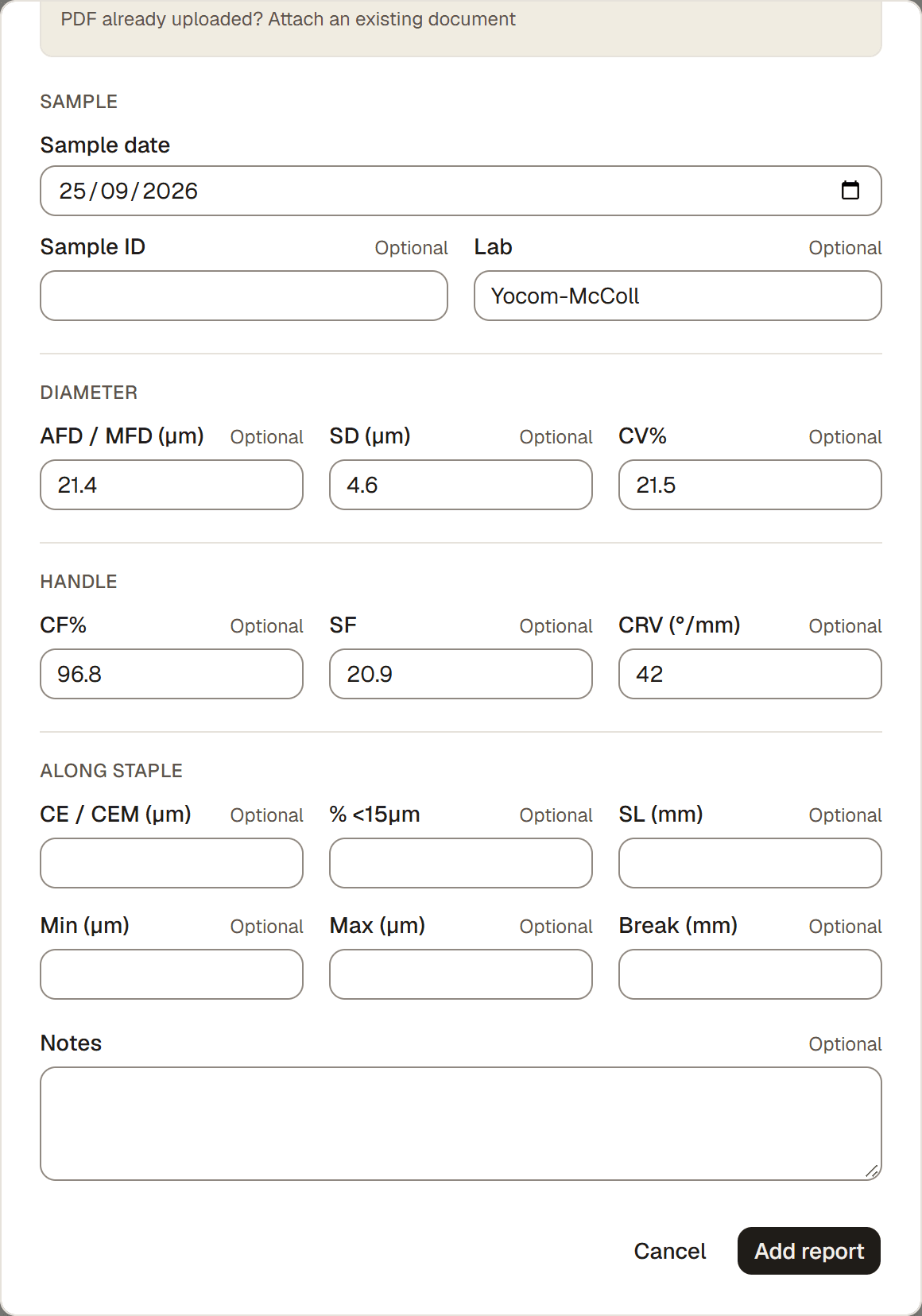922x1316 pixels.
Task: Focus the Break (mm) input
Action: coord(750,974)
